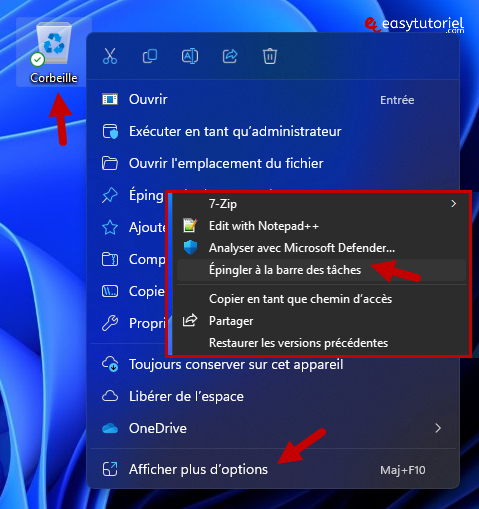
Task: Click the Share icon in top row
Action: 230,56
